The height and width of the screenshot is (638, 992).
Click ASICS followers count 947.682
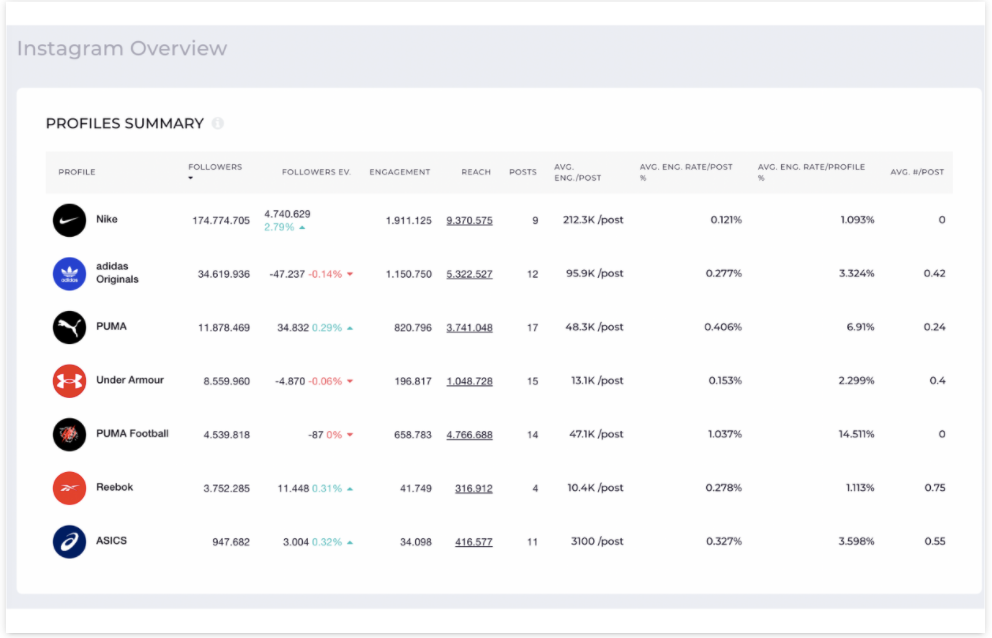tap(231, 542)
